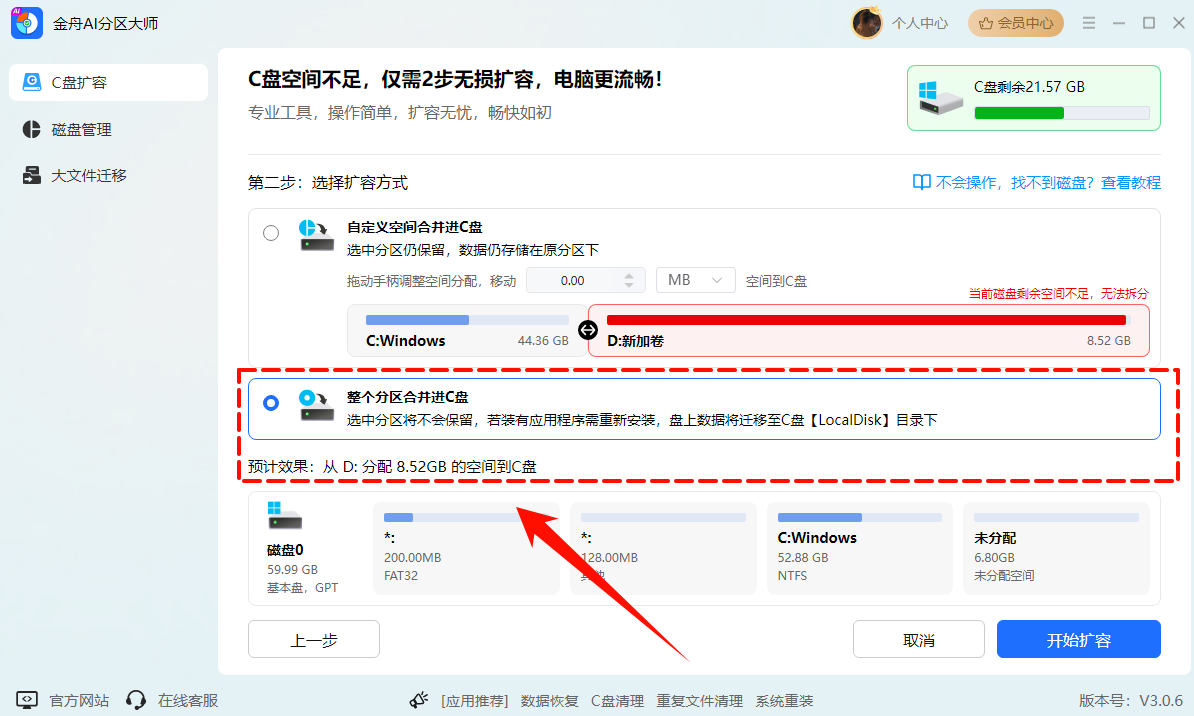1194x716 pixels.
Task: Open 数据恢复 from the bottom bar
Action: point(550,700)
